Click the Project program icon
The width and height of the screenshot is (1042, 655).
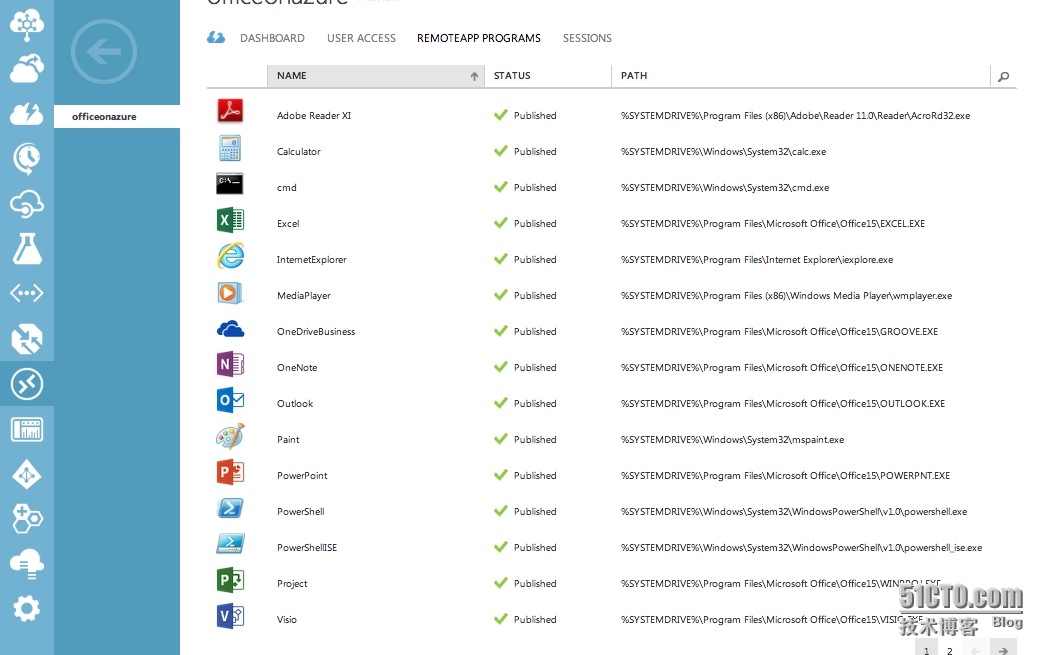tap(230, 580)
